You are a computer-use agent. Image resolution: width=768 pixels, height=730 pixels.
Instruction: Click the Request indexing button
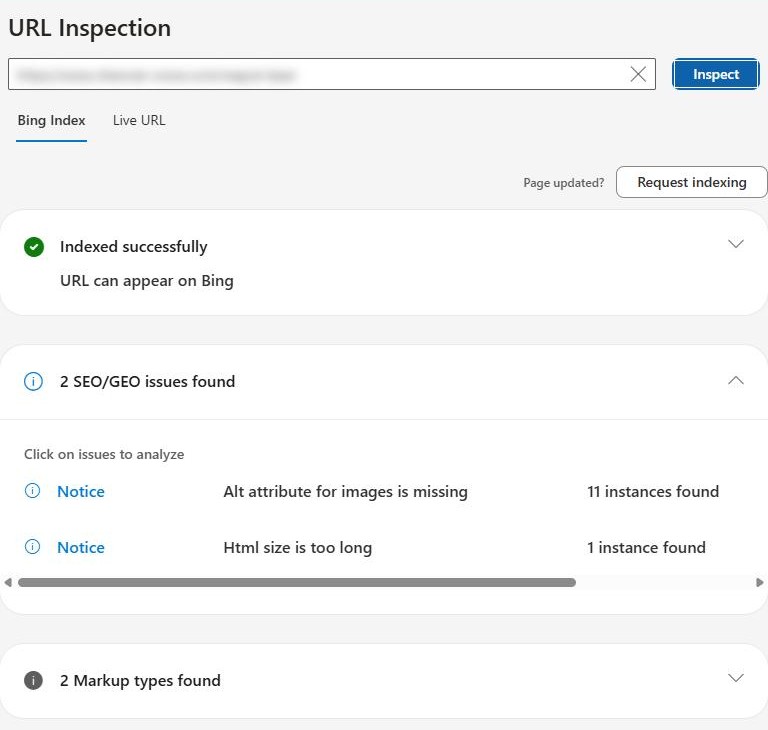[692, 182]
